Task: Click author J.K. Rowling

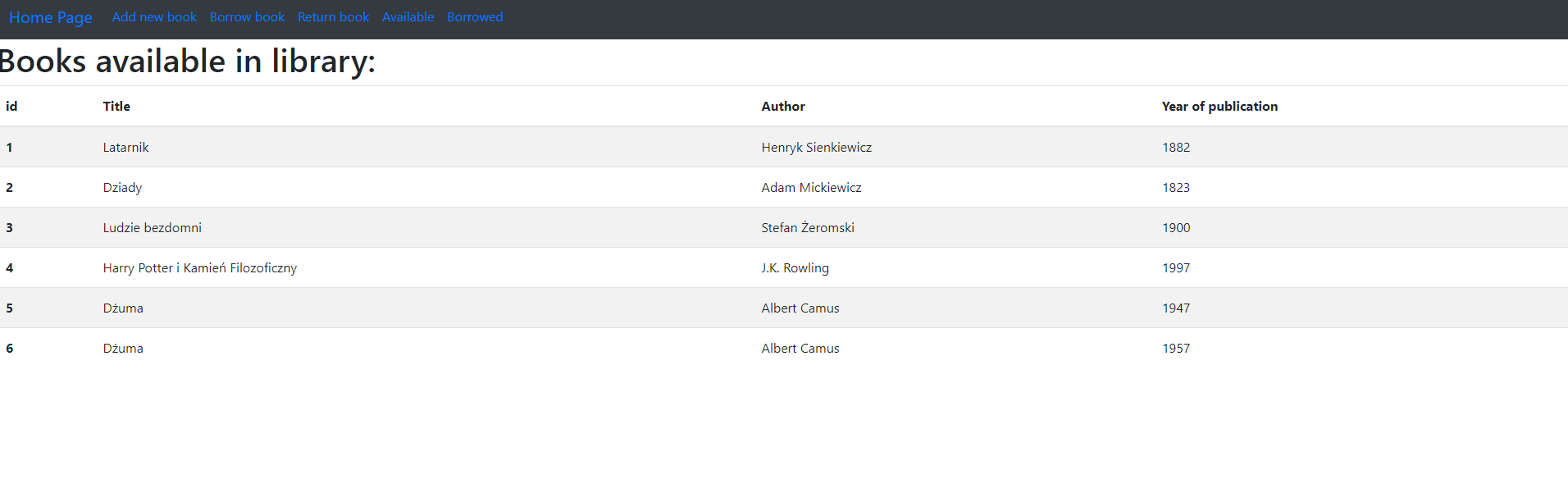Action: tap(795, 267)
